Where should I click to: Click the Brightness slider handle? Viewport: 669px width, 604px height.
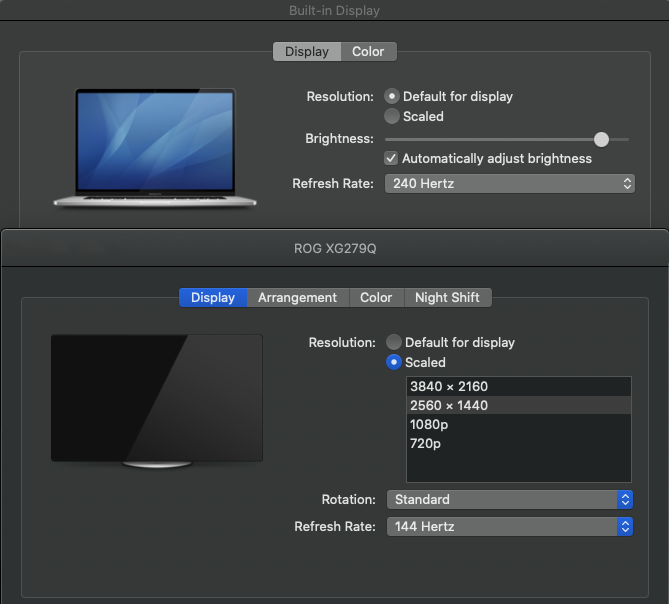601,139
